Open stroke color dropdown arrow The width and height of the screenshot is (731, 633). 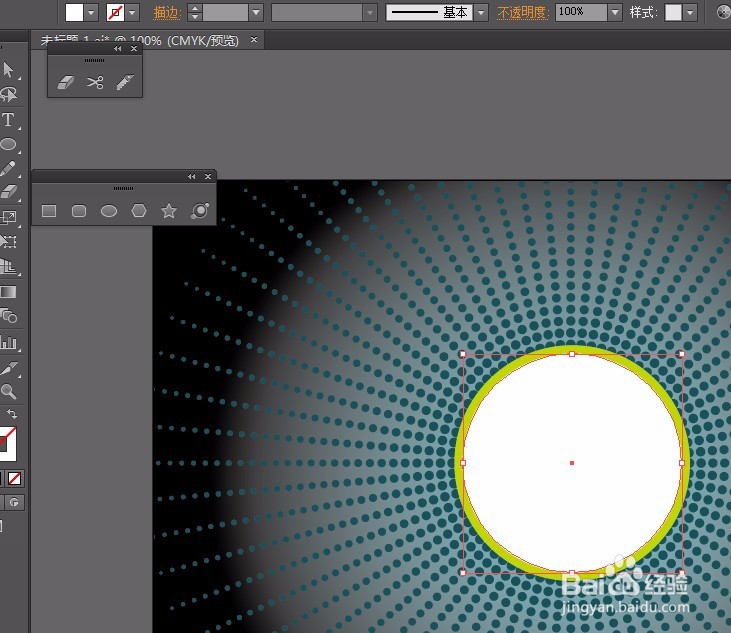(x=132, y=13)
